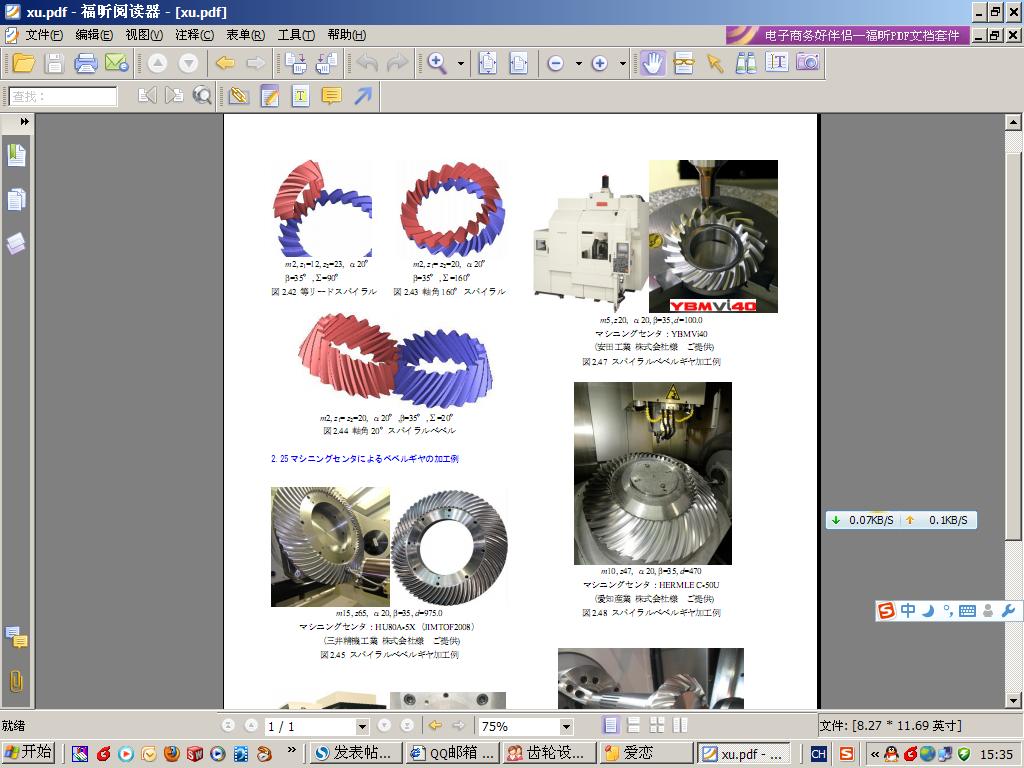Viewport: 1024px width, 768px height.
Task: Toggle Sogou input 中 language mode
Action: (x=908, y=611)
